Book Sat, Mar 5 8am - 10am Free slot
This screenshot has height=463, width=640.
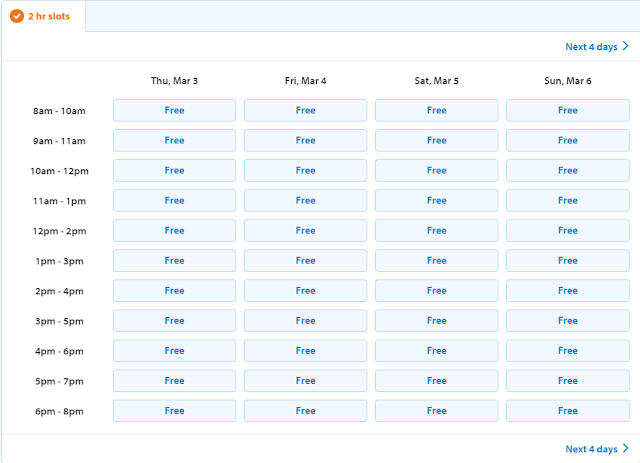437,110
